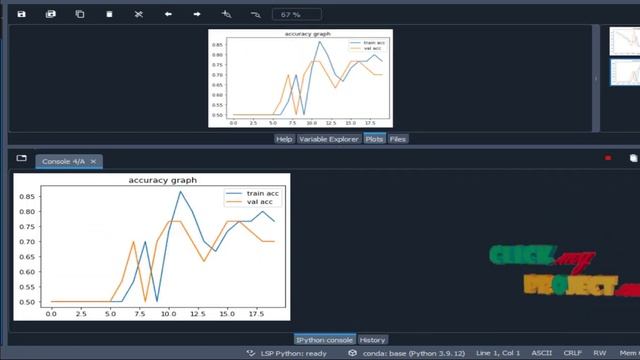Zoom in on the plot
This screenshot has width=640, height=360.
[x=227, y=14]
